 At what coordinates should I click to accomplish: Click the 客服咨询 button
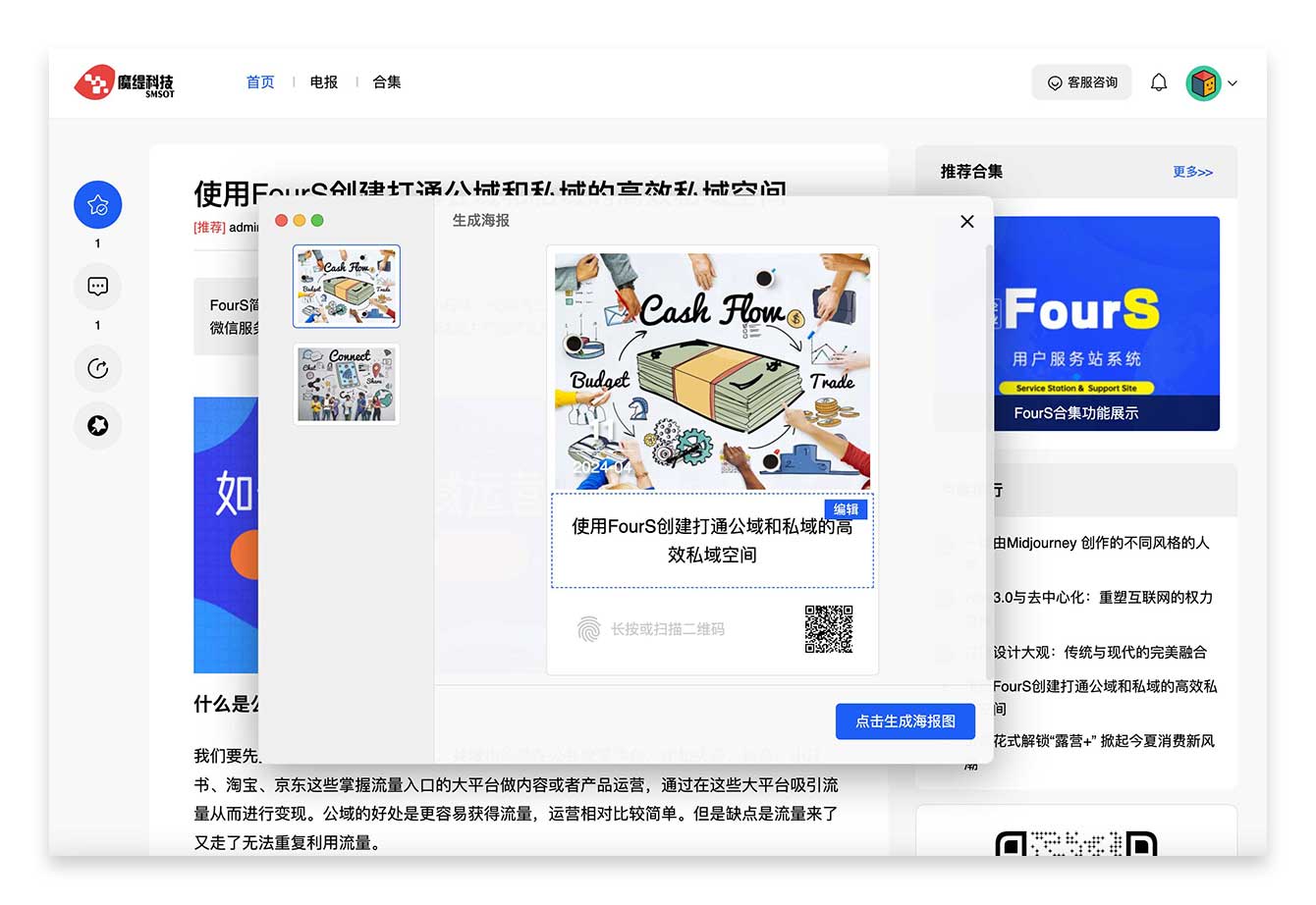pyautogui.click(x=1081, y=82)
